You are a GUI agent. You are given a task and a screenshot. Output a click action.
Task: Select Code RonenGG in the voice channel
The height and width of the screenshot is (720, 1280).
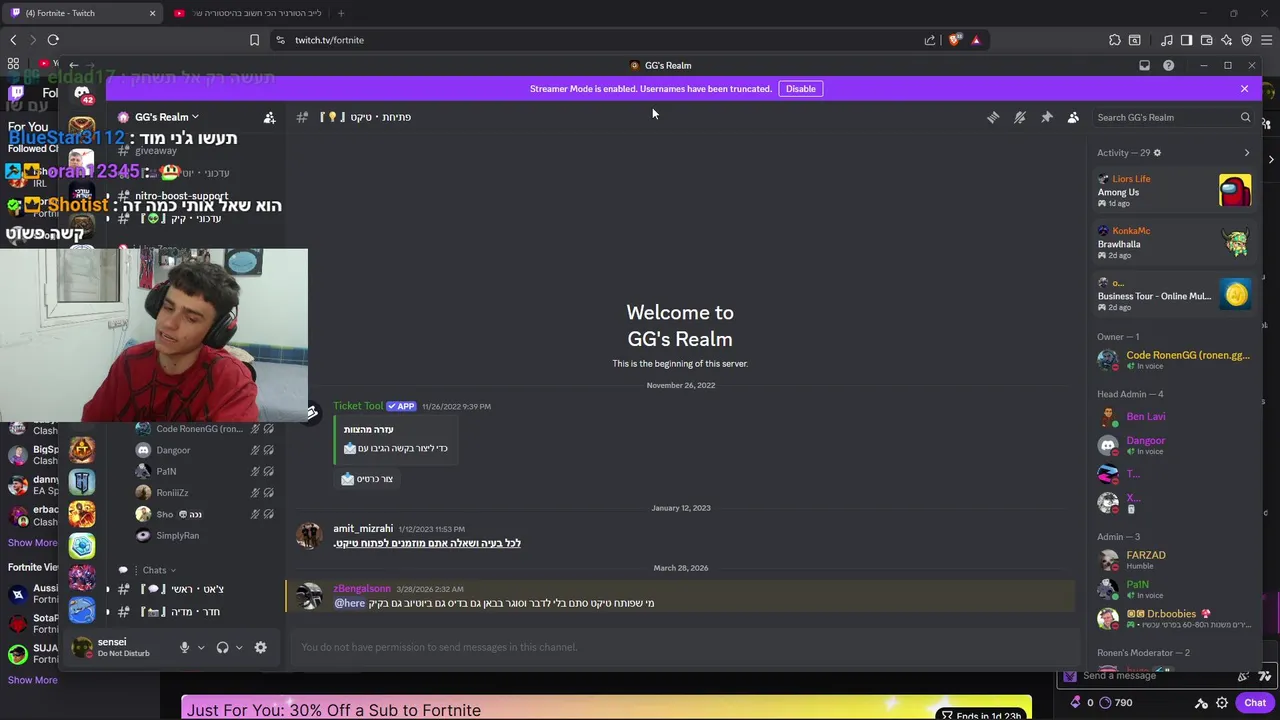tap(204, 429)
